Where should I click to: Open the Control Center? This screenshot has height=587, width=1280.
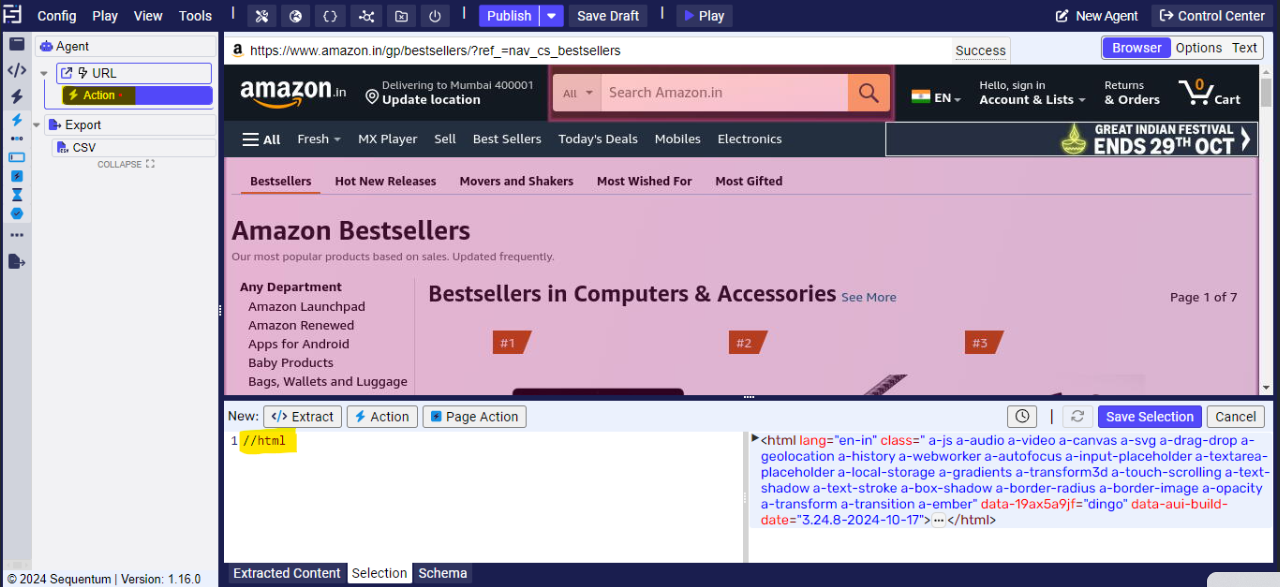point(1211,16)
